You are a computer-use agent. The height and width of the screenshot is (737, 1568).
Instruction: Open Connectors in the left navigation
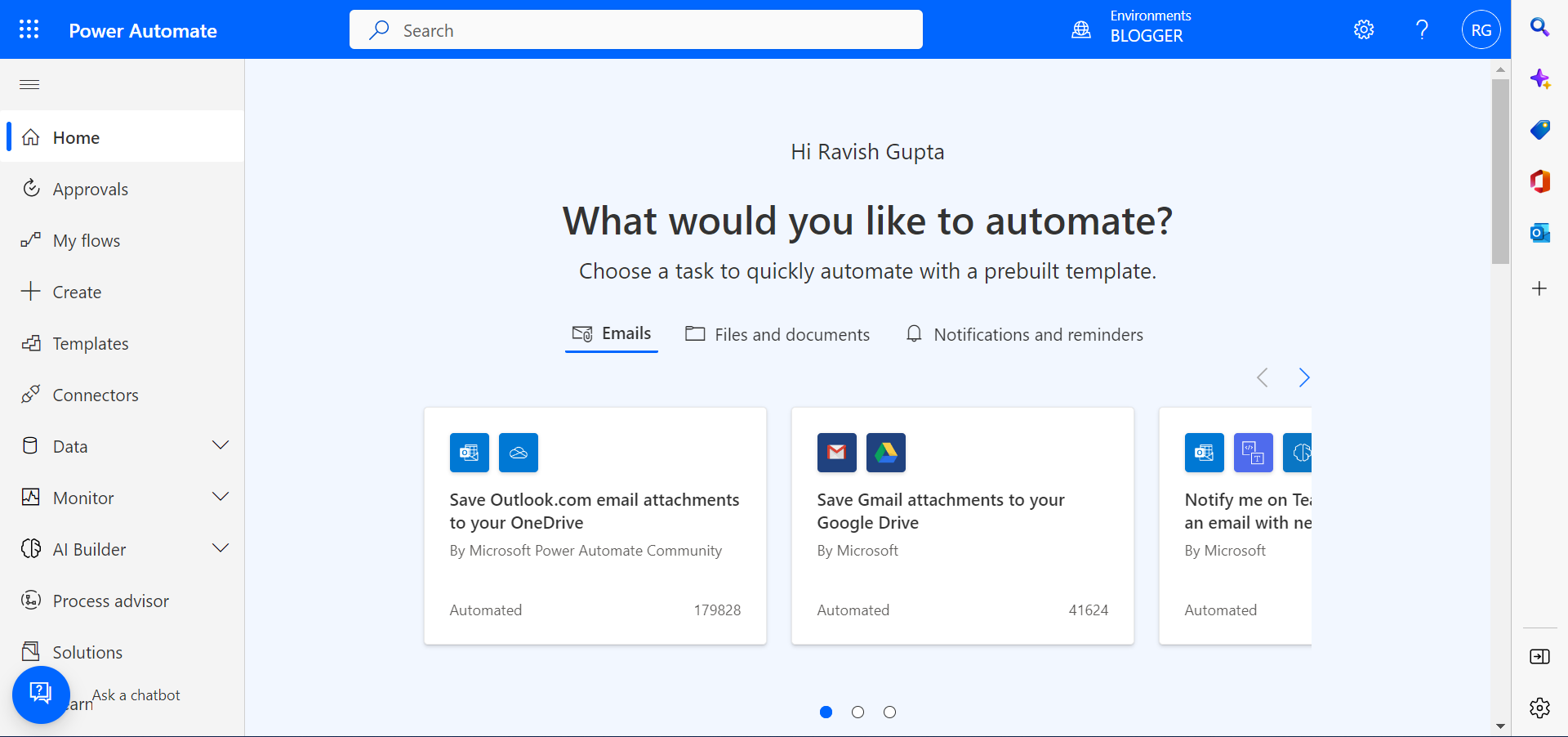122,395
